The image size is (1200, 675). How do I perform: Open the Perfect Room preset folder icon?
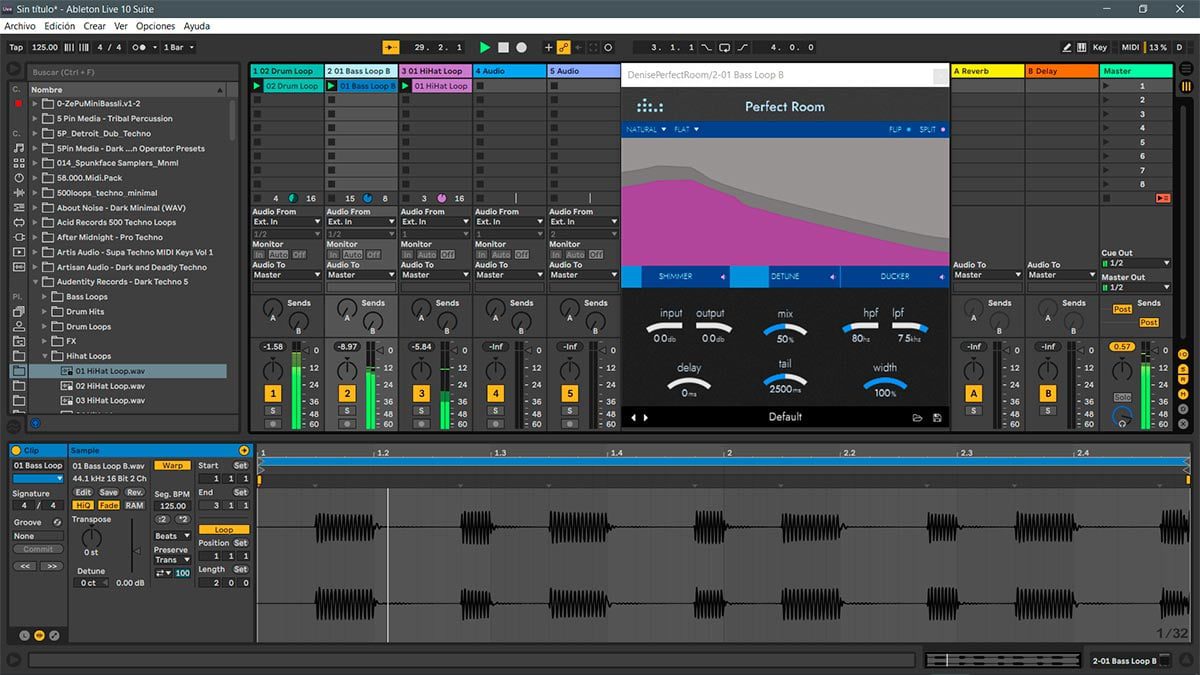pyautogui.click(x=916, y=417)
